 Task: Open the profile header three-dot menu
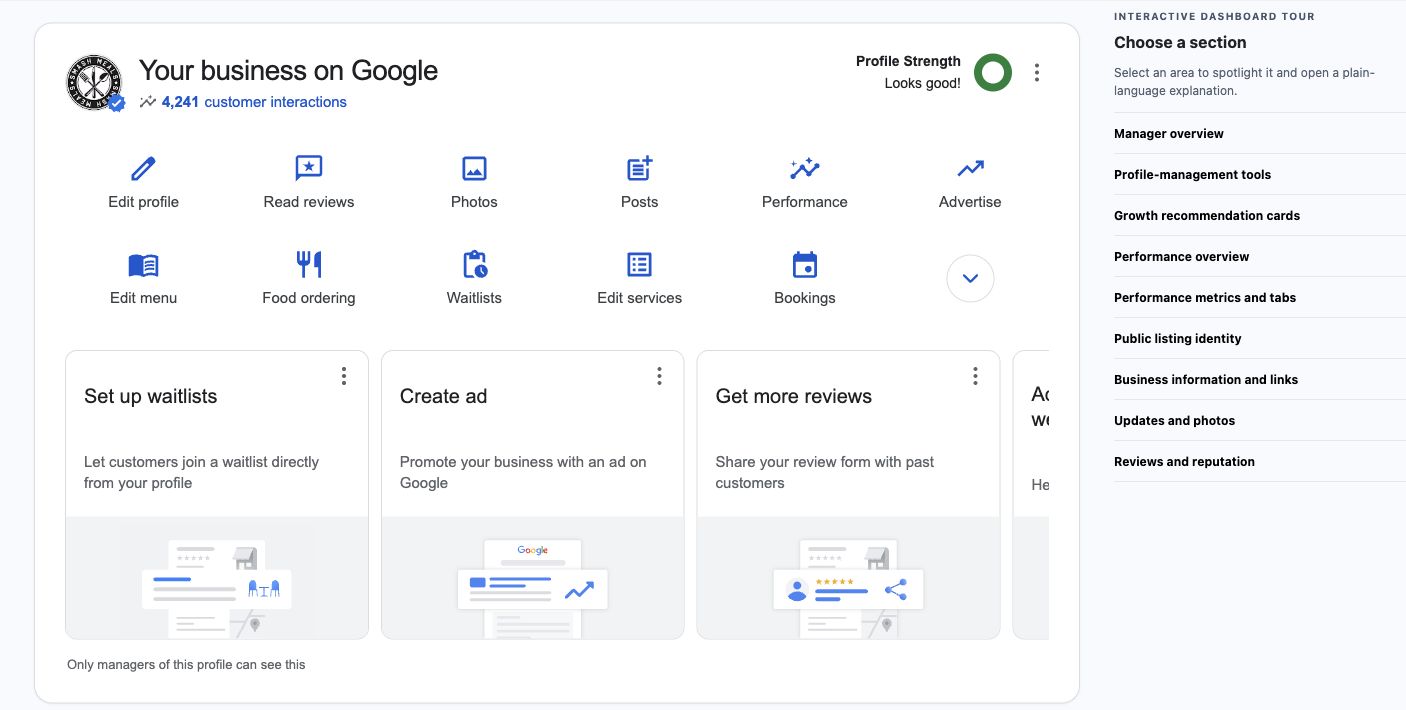click(1037, 72)
